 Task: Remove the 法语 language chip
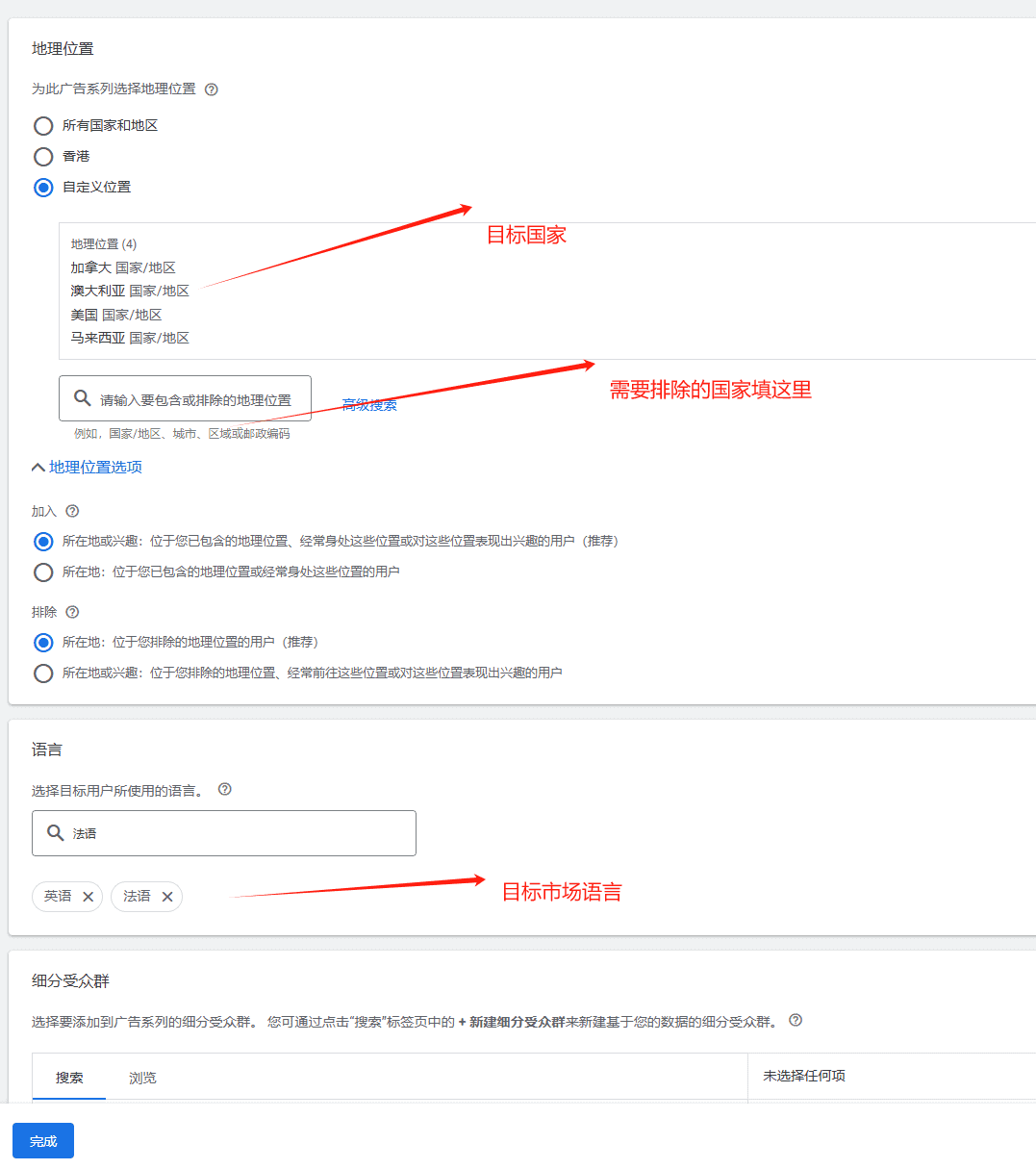coord(166,897)
